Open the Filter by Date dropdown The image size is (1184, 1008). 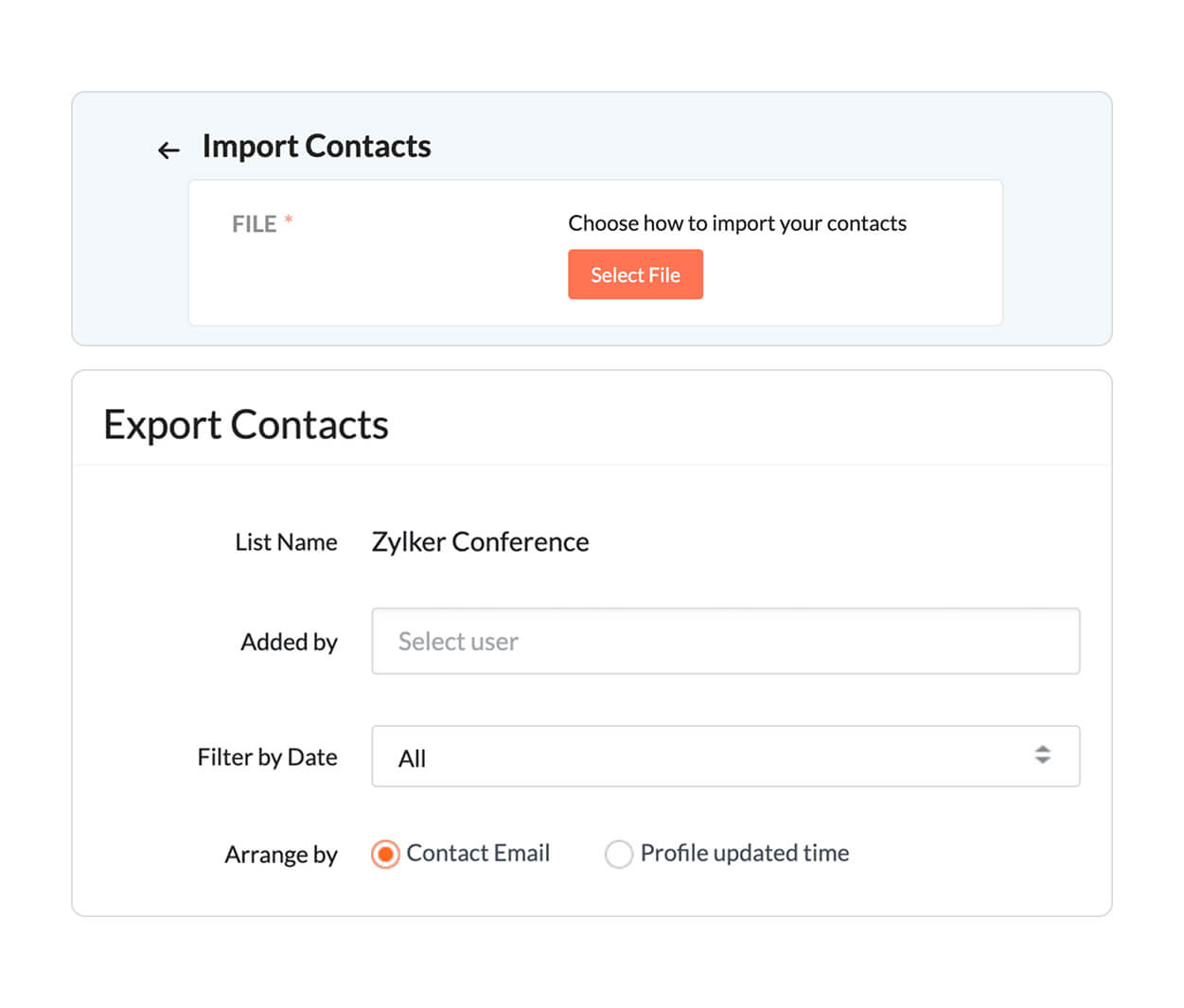(x=725, y=756)
